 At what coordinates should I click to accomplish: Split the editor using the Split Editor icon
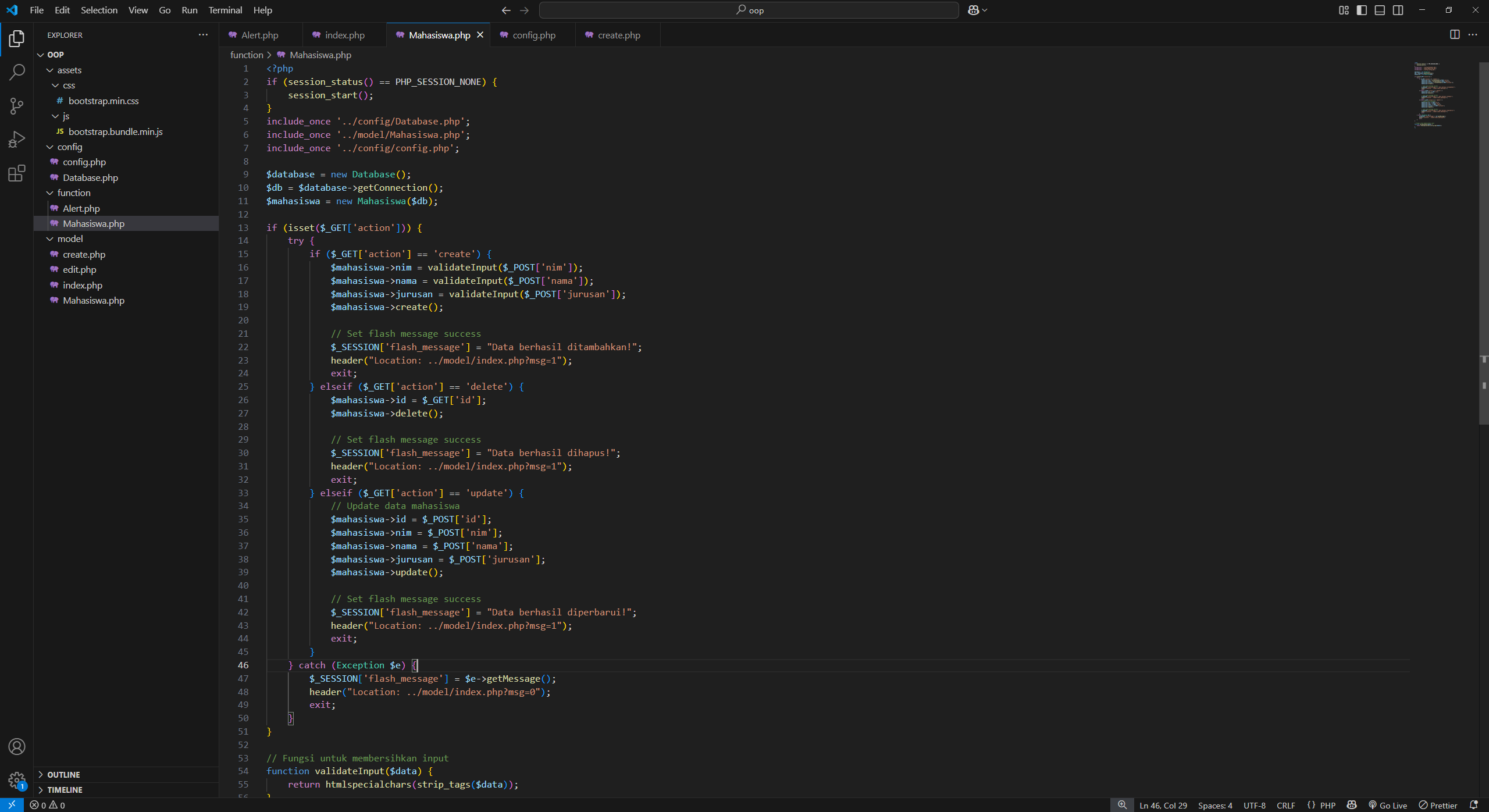pos(1455,34)
